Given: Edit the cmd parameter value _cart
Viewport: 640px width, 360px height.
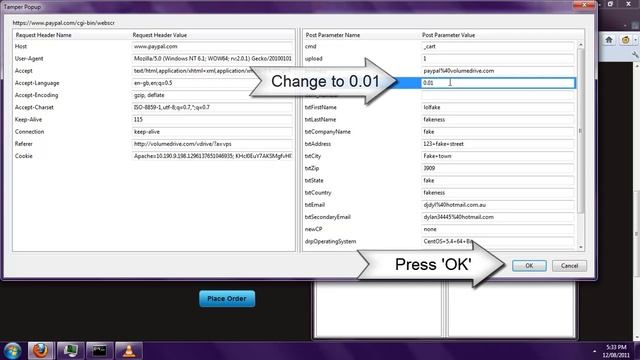Looking at the screenshot, I should 498,47.
